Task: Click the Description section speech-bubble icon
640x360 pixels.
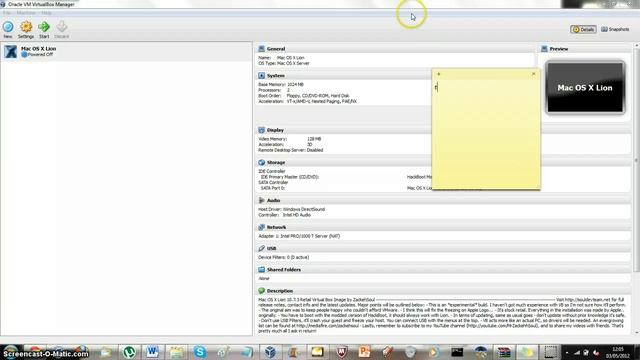Action: tap(262, 291)
